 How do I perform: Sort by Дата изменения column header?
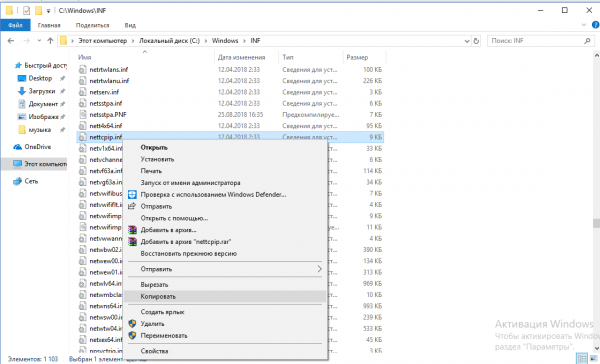[x=241, y=57]
